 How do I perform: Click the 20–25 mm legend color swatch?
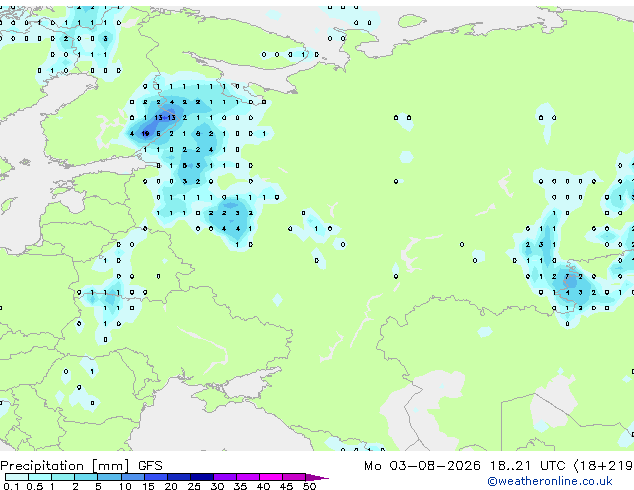[178, 477]
